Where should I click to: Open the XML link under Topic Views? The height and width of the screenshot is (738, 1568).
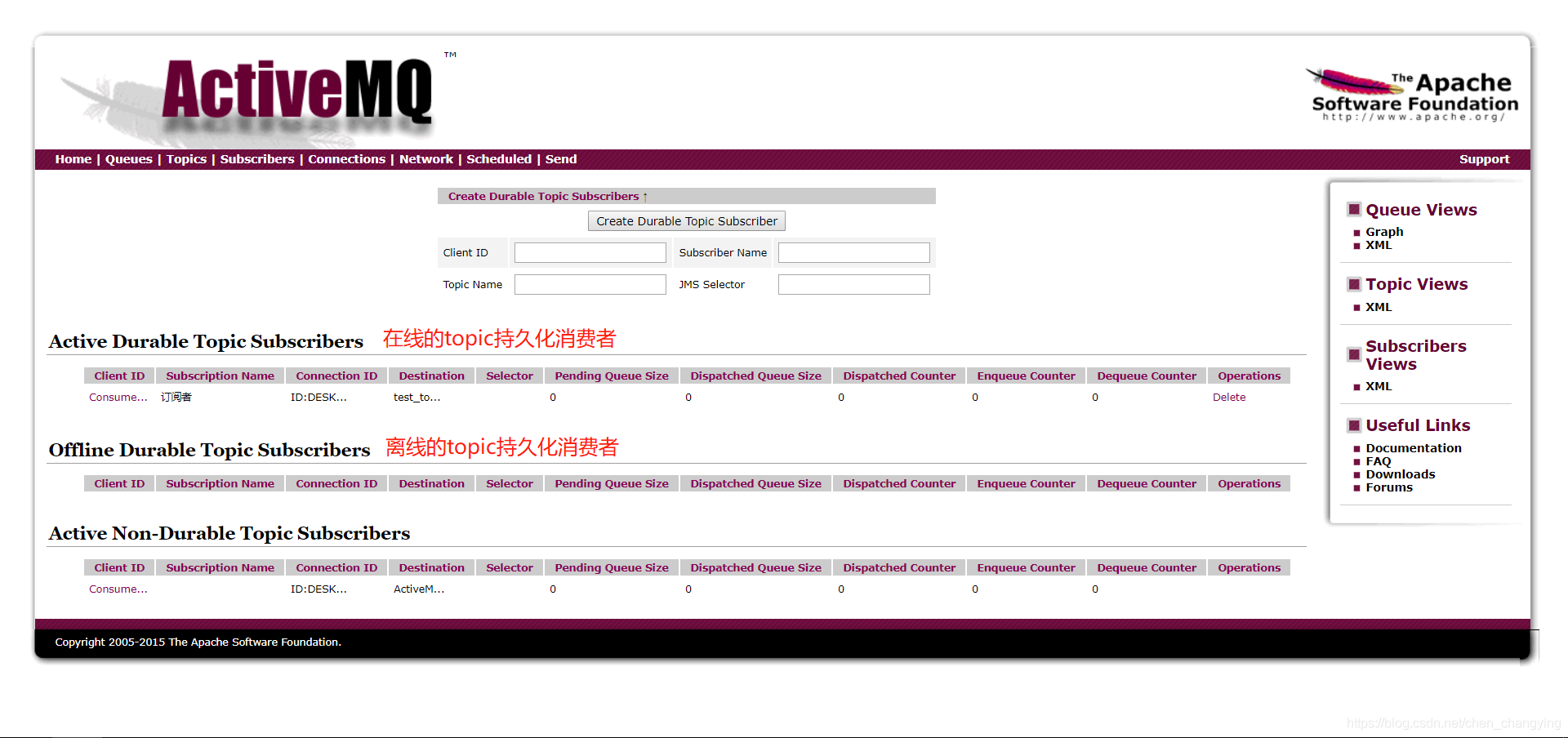tap(1379, 307)
